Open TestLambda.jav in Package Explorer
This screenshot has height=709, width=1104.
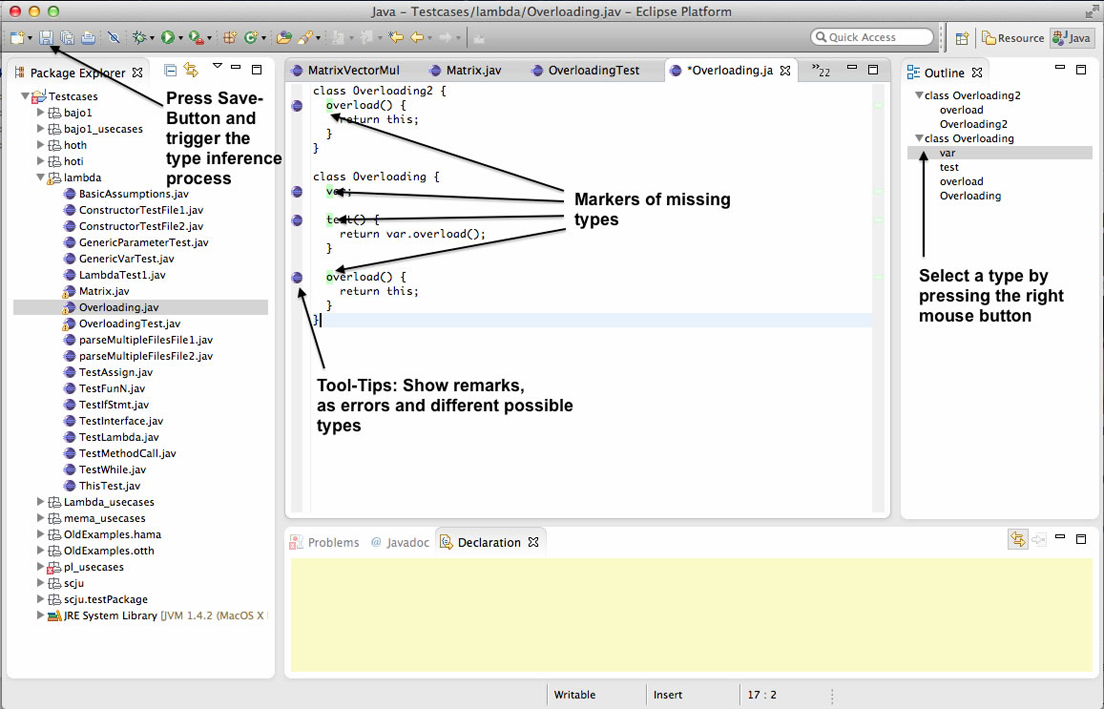(118, 437)
